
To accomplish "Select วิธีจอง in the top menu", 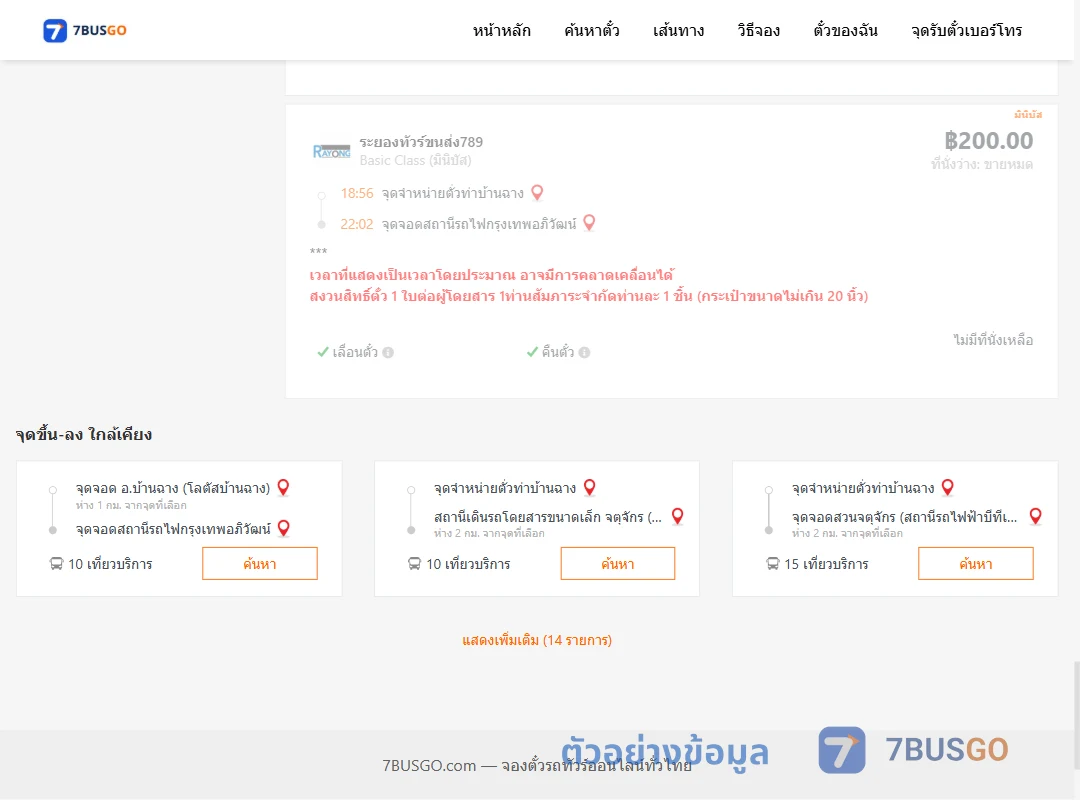I will click(x=758, y=30).
